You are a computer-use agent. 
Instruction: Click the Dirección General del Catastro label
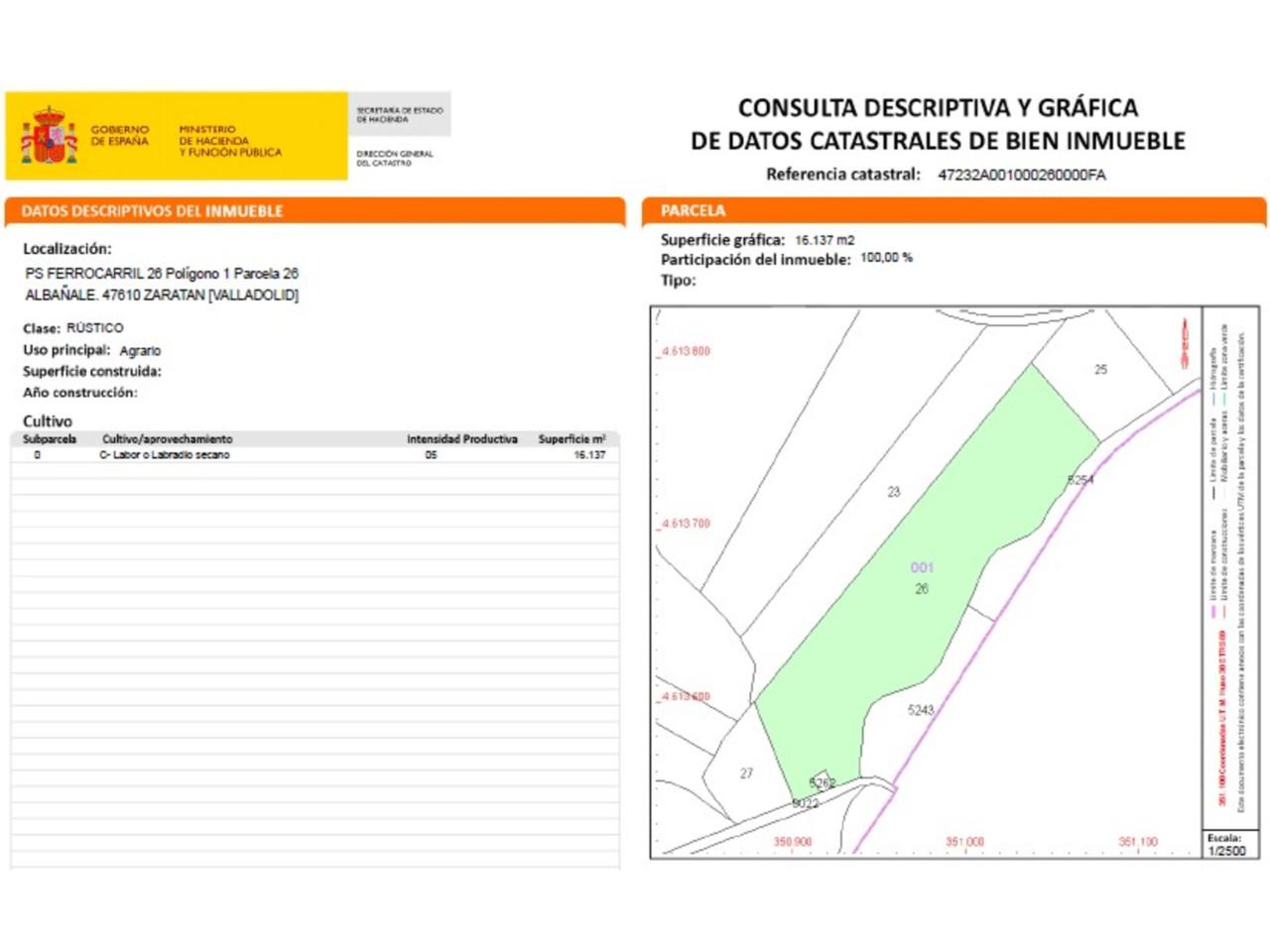(x=395, y=159)
